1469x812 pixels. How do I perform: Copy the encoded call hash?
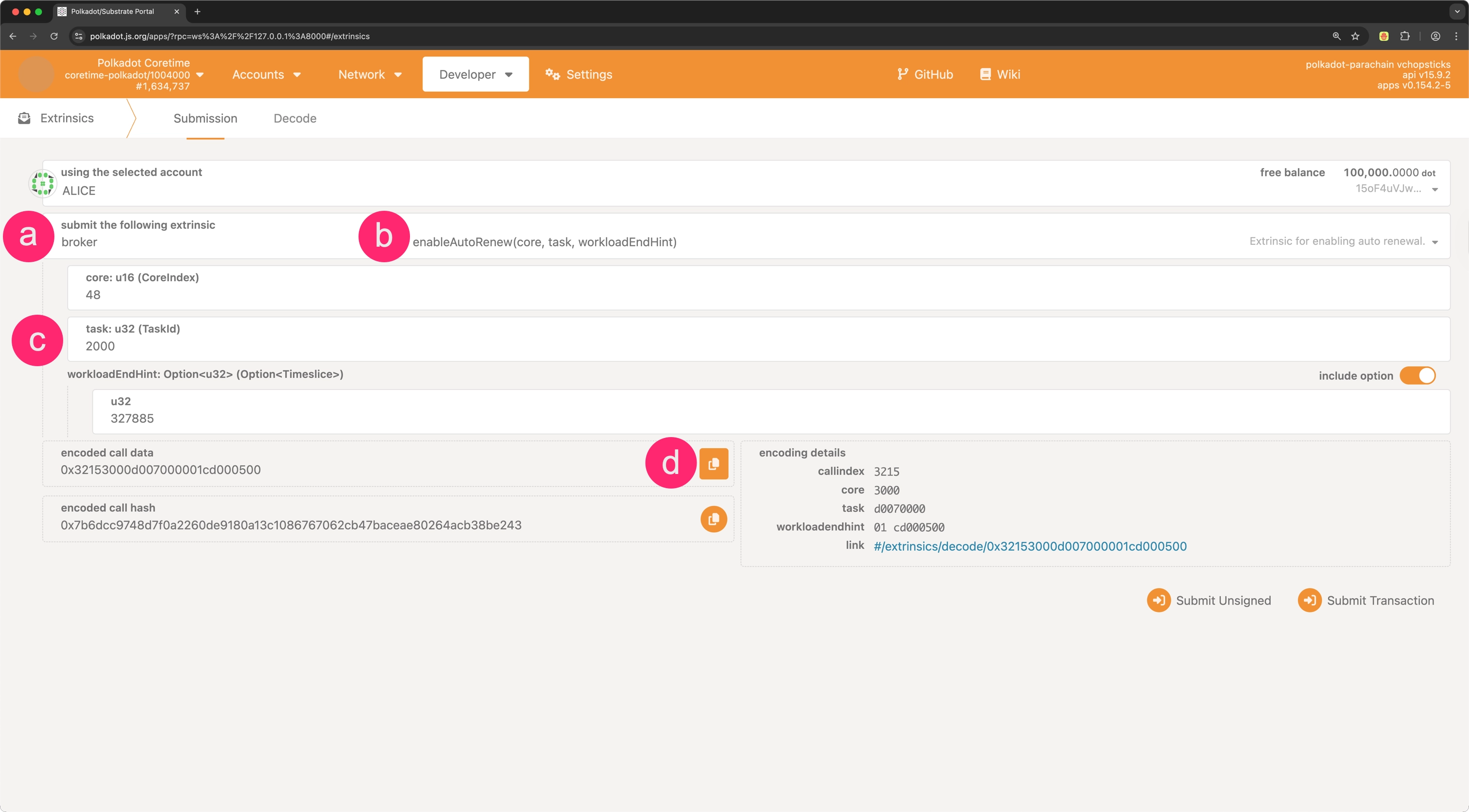[x=714, y=519]
